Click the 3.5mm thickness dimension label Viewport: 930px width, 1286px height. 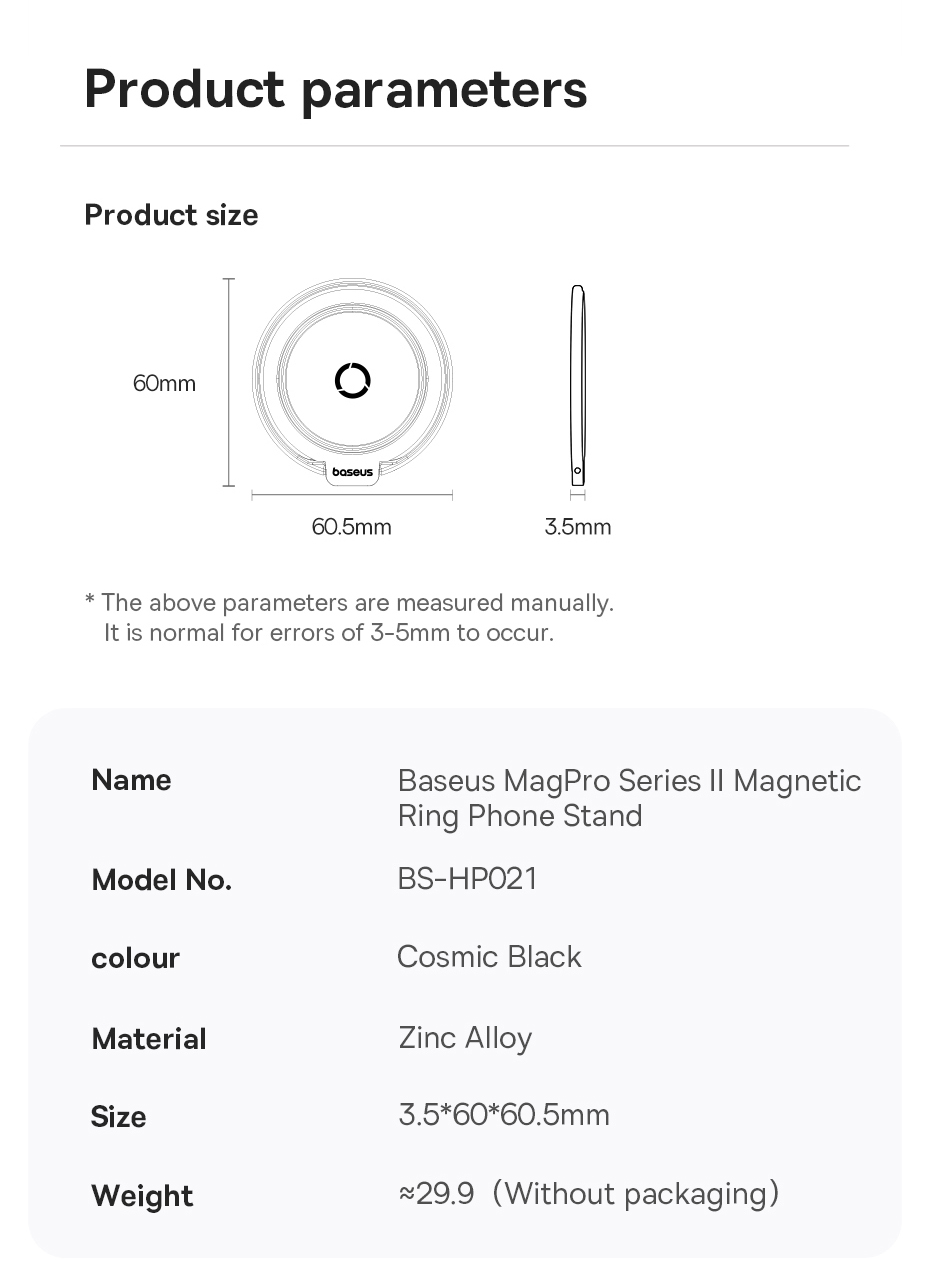pyautogui.click(x=577, y=526)
